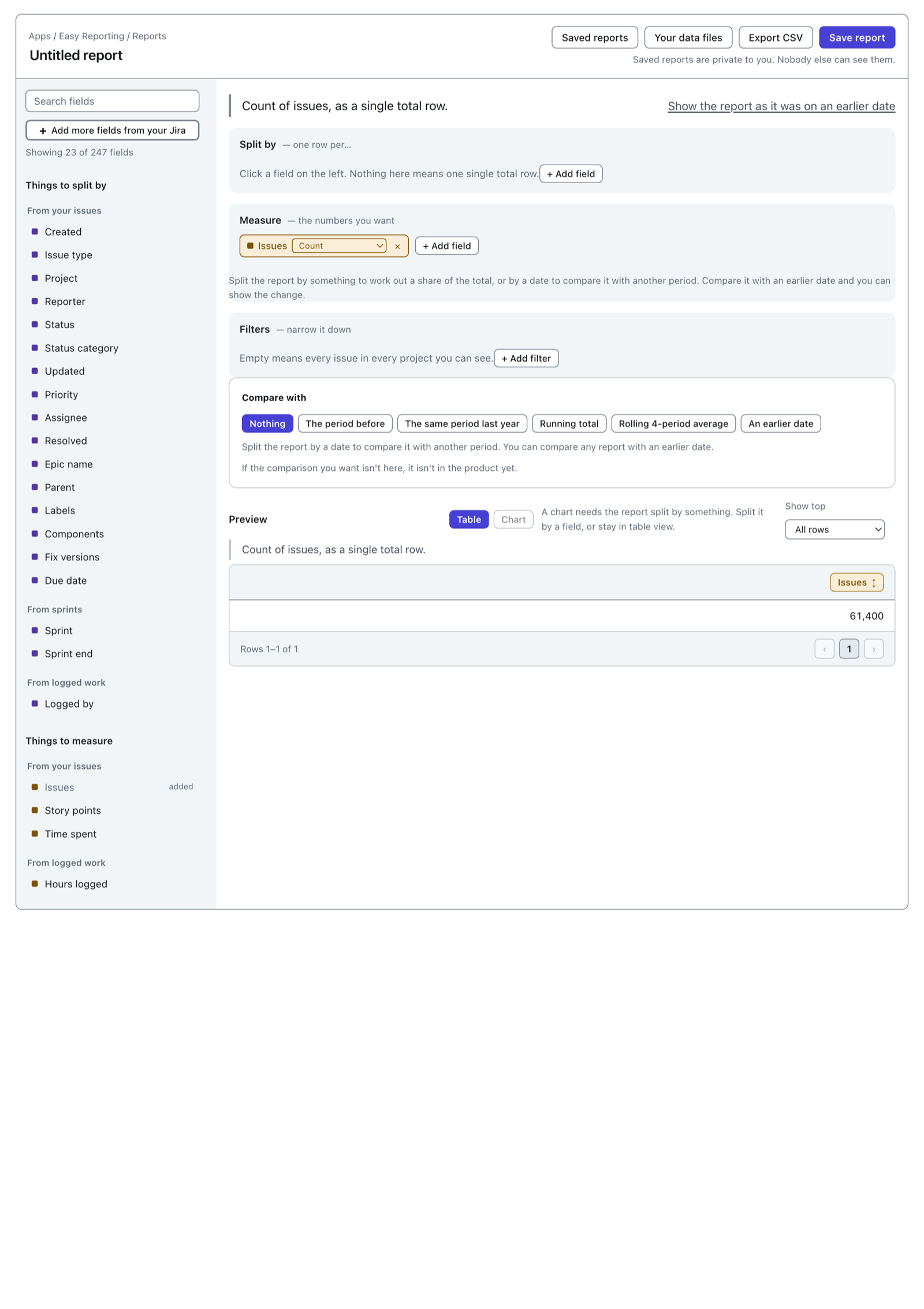
Task: Select Rolling 4-period average comparison
Action: click(673, 423)
